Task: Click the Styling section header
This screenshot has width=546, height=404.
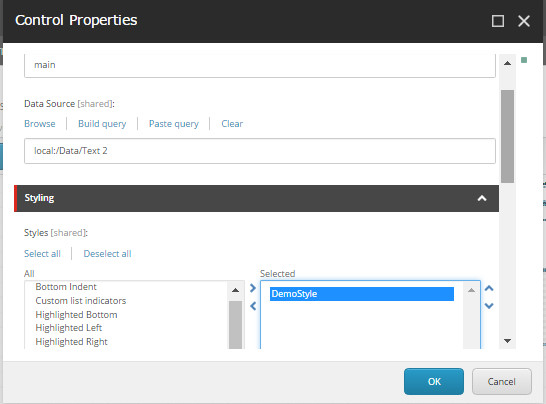Action: click(256, 198)
